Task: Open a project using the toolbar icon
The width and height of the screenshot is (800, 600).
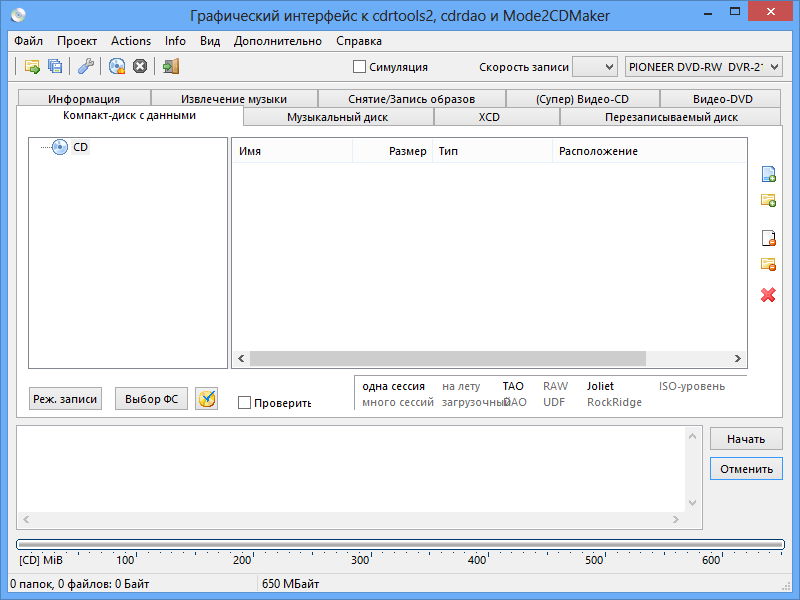Action: tap(31, 66)
